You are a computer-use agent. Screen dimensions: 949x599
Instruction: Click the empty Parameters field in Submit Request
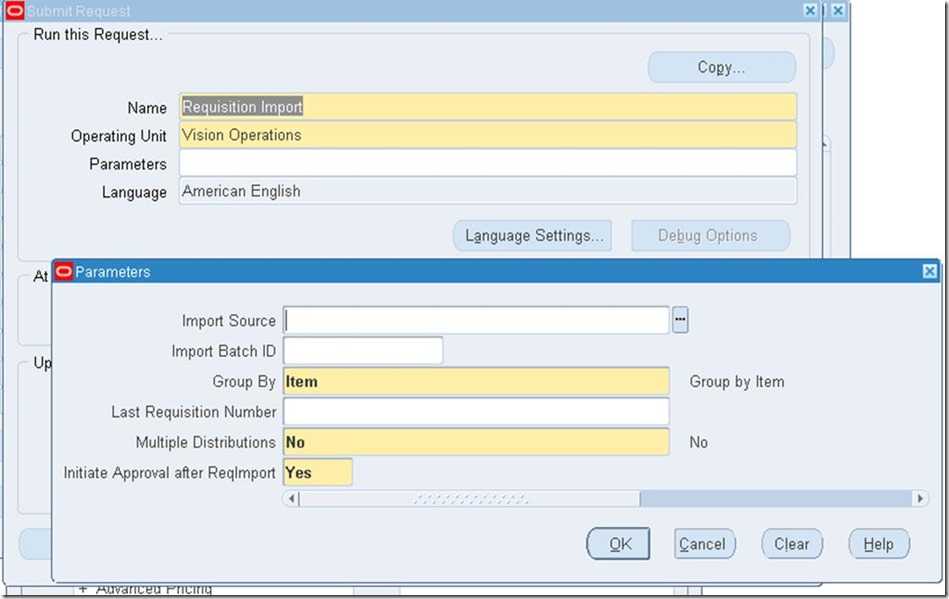point(488,163)
